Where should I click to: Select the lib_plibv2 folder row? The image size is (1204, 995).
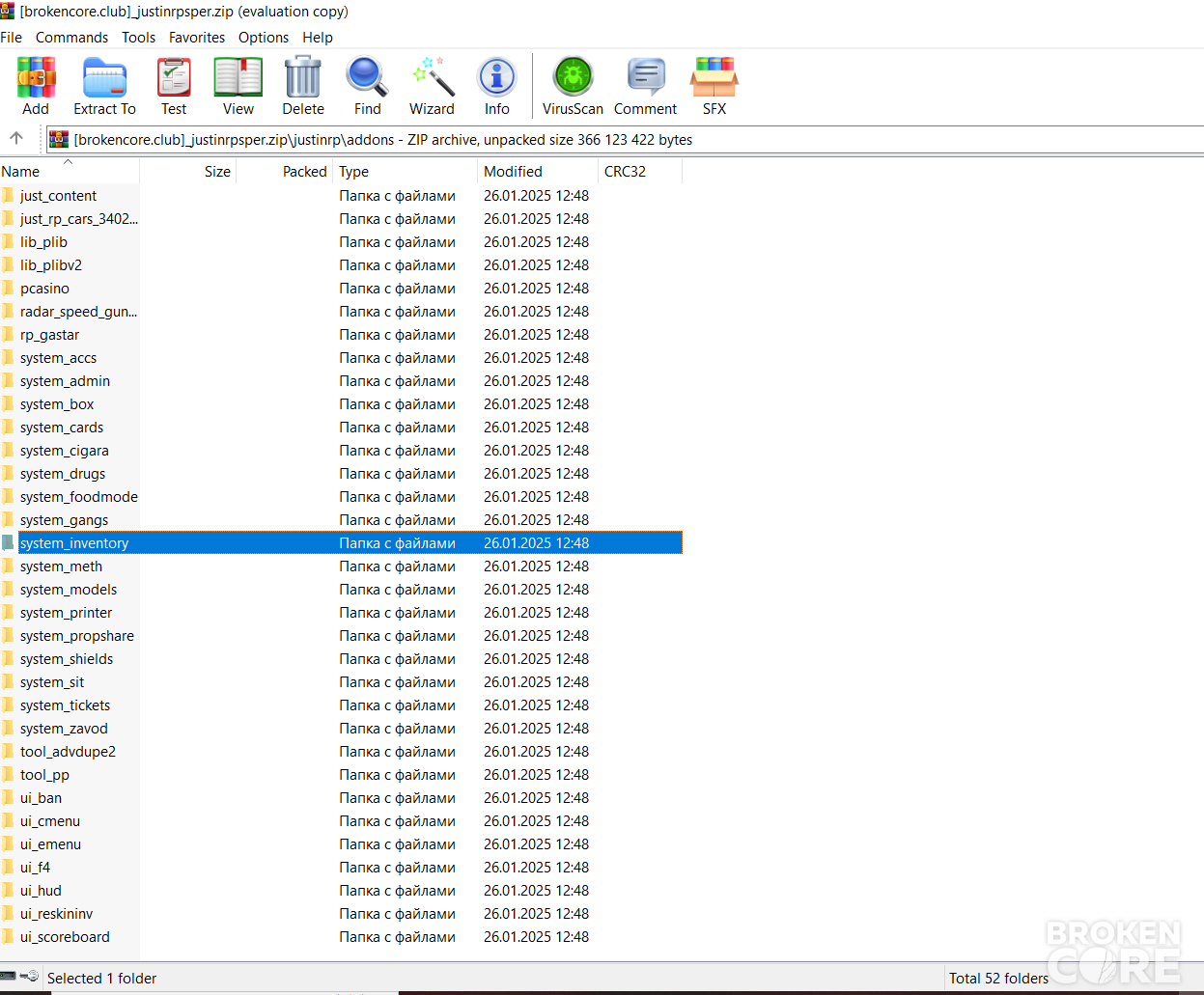(x=341, y=265)
